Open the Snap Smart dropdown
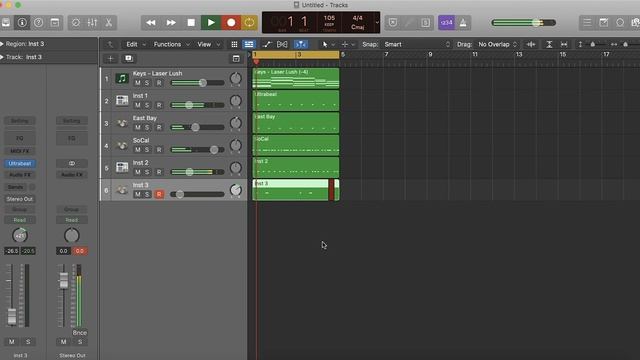Viewport: 640px width, 360px height. click(416, 44)
